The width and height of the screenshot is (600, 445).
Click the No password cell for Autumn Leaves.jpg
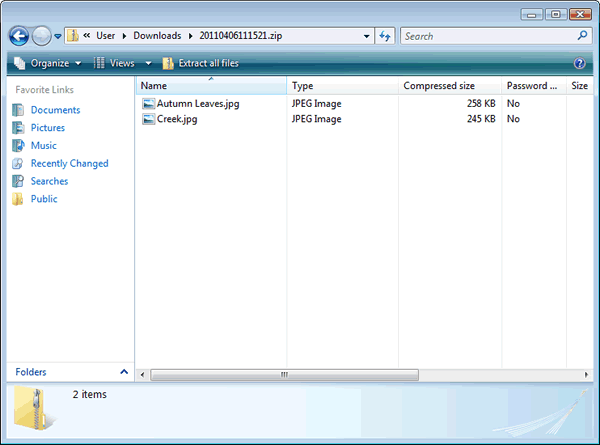pyautogui.click(x=513, y=104)
